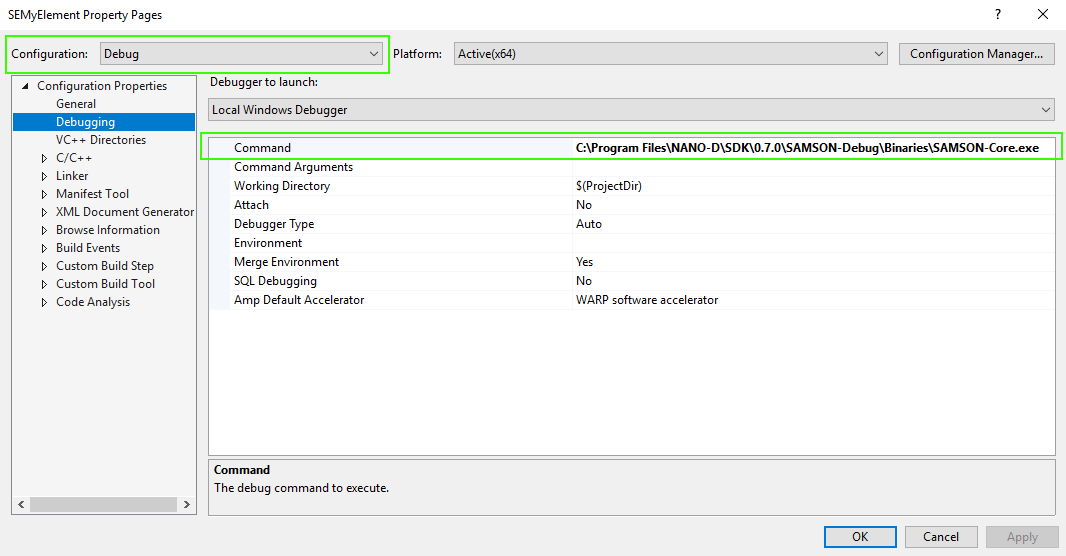Image resolution: width=1066 pixels, height=556 pixels.
Task: Expand the Manifest Tool node arrow
Action: coord(44,194)
